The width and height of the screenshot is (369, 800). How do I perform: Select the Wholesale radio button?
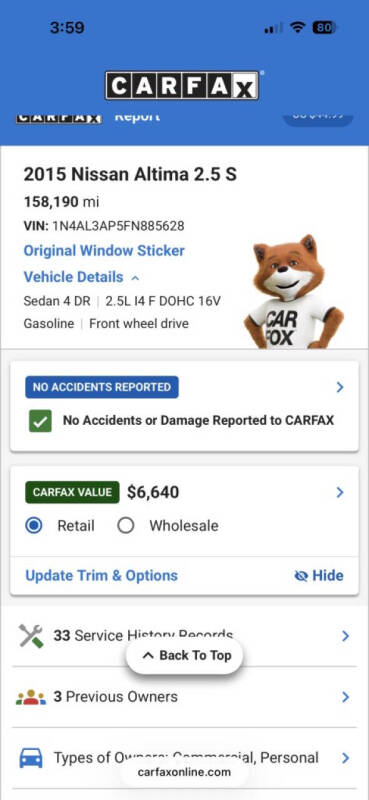click(126, 526)
